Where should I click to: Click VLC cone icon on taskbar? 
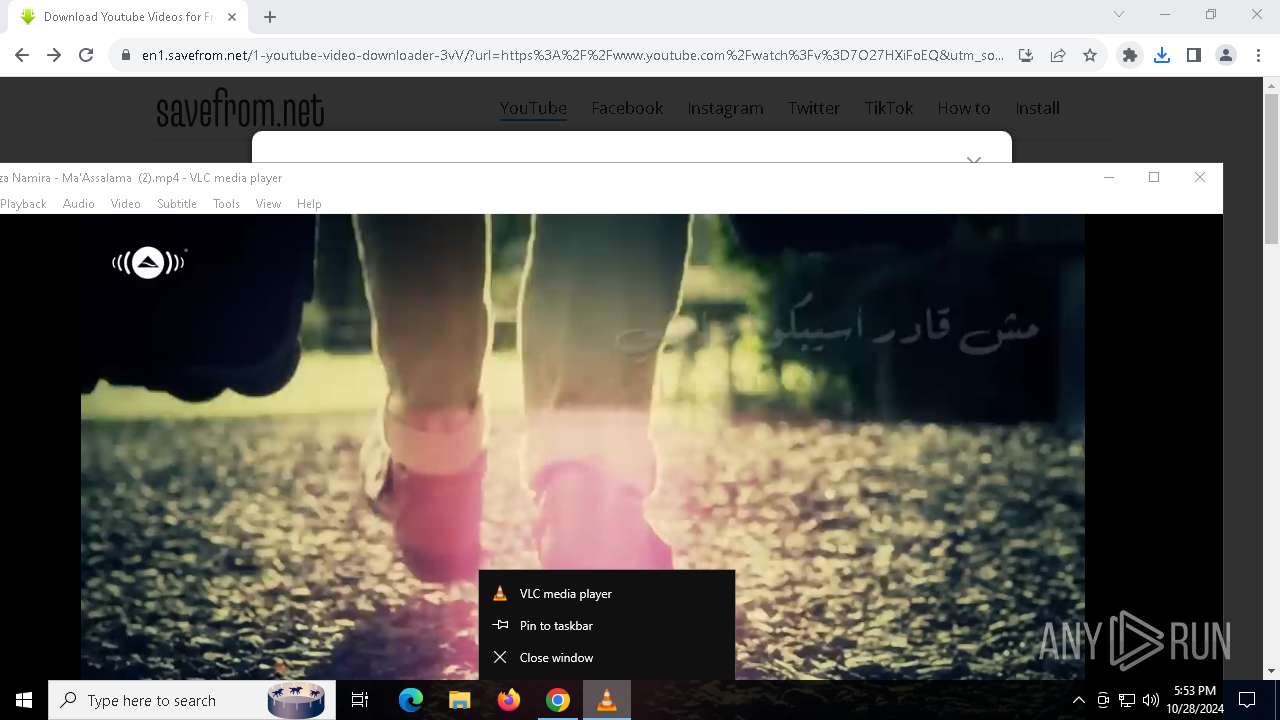point(607,700)
